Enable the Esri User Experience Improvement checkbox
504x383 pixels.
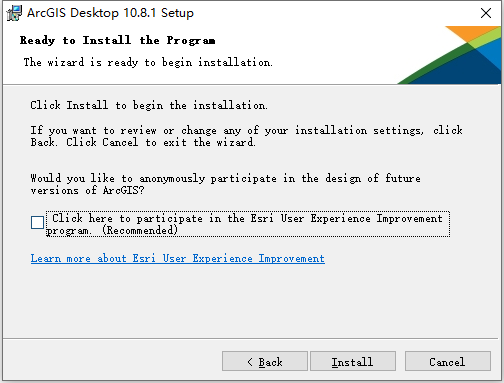[x=37, y=222]
